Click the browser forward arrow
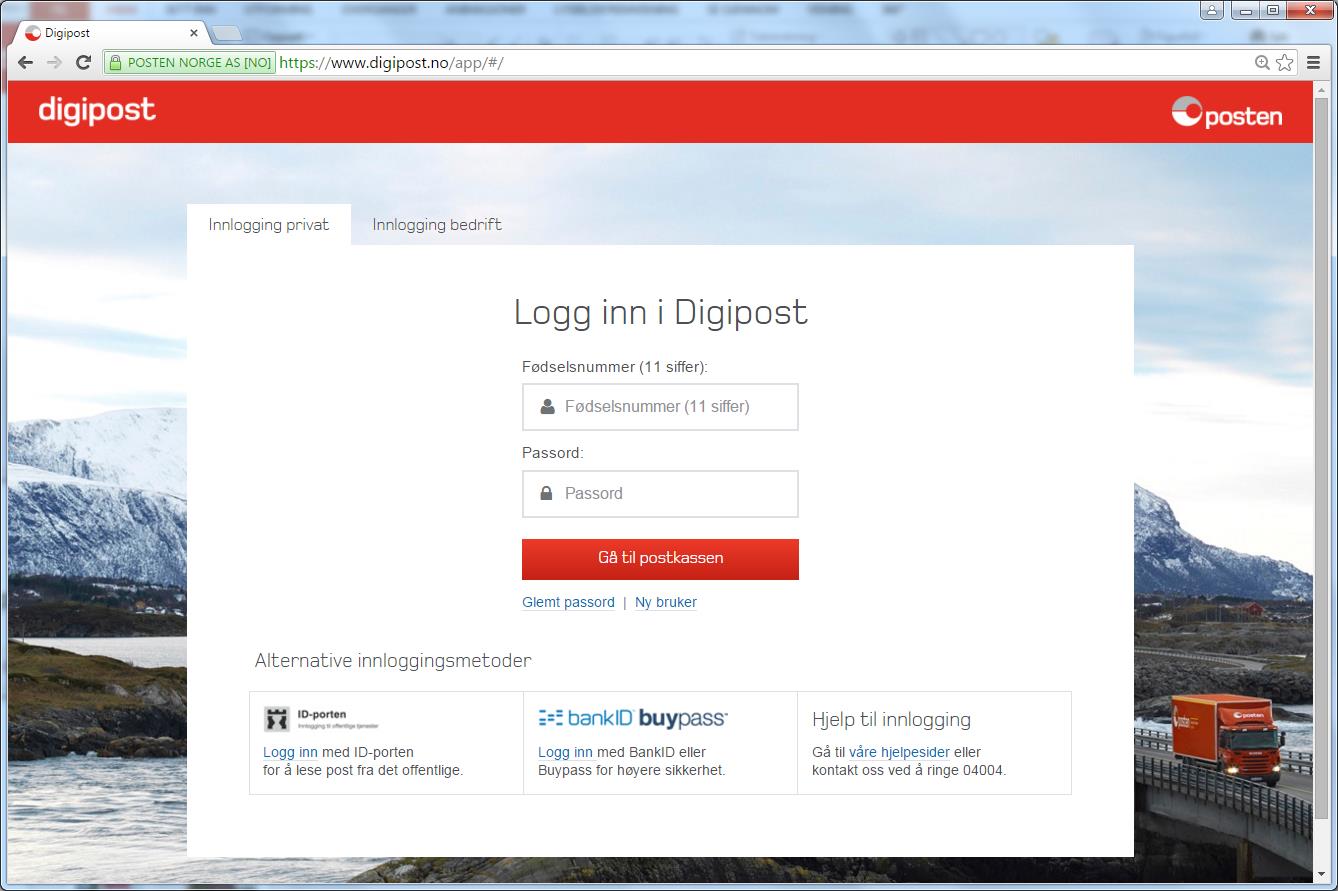Screen dimensions: 1338x891 55,63
